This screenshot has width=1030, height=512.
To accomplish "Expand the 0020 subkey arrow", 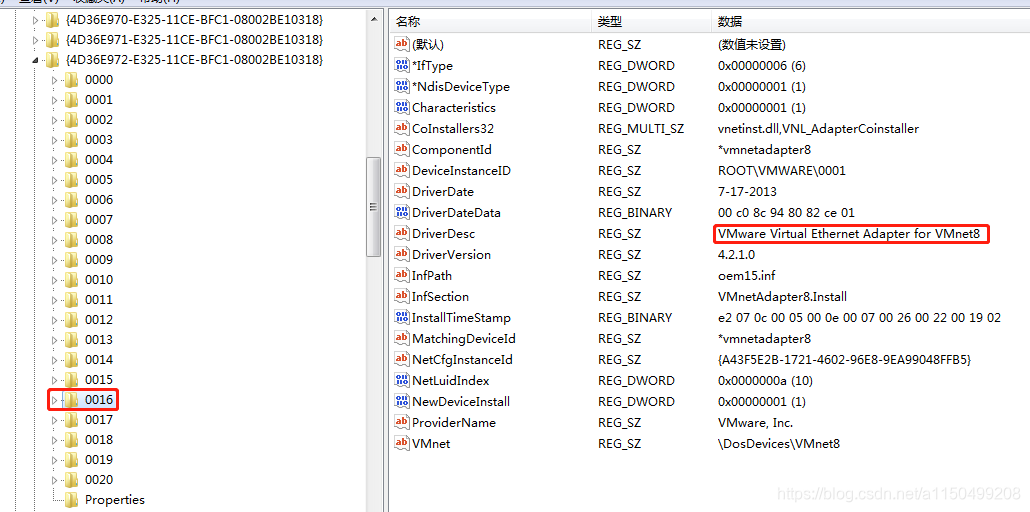I will (55, 480).
